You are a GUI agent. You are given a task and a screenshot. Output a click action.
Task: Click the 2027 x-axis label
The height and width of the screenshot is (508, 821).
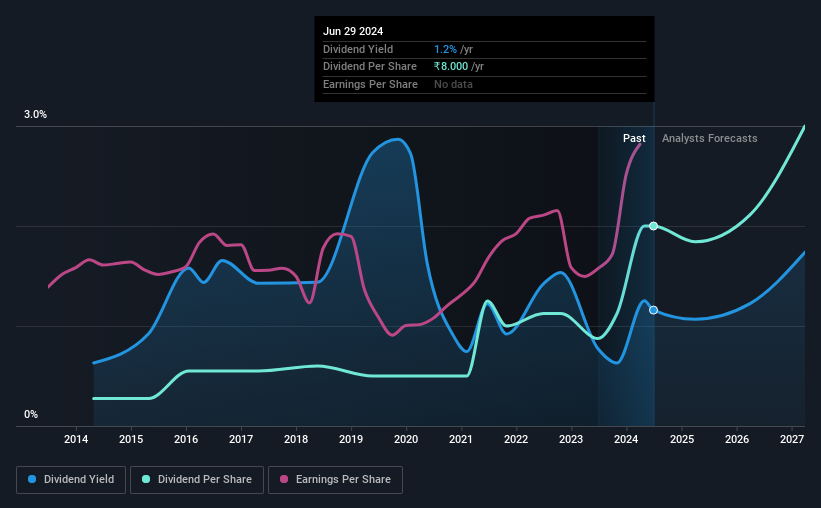(792, 439)
